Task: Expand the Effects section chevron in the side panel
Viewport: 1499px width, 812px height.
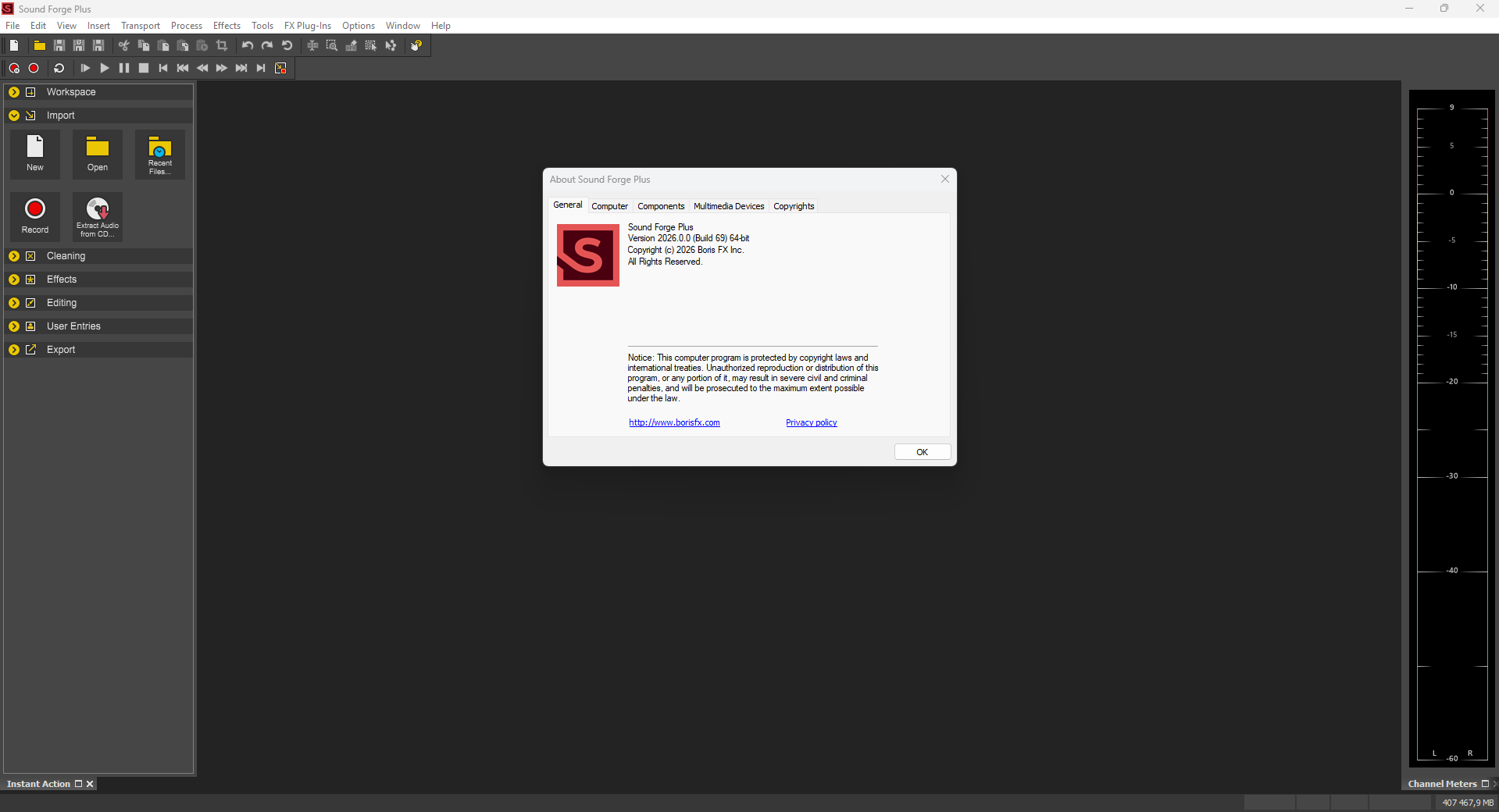Action: click(x=14, y=280)
